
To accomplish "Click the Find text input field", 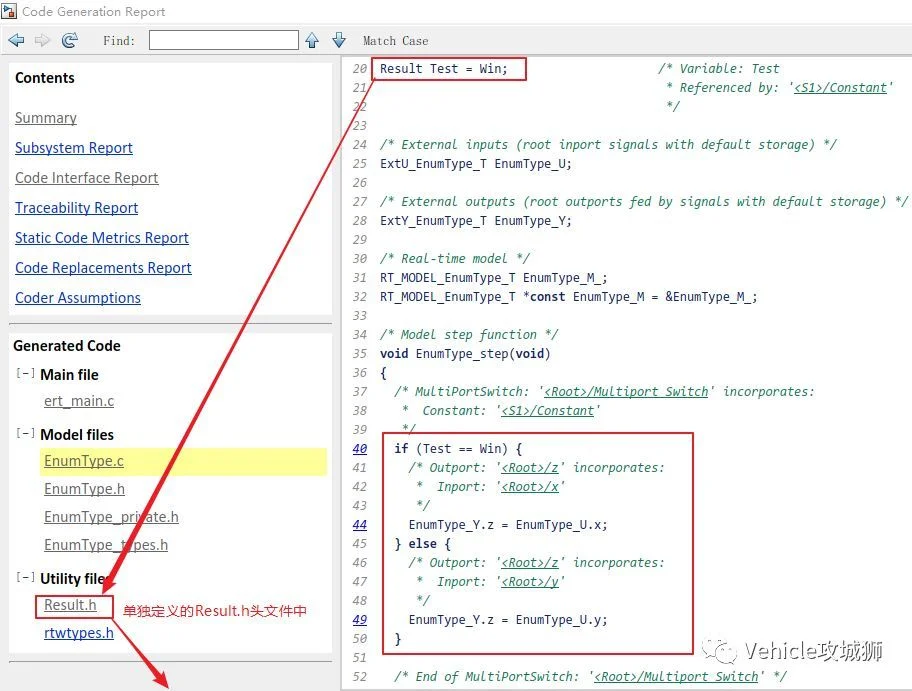I will (224, 40).
